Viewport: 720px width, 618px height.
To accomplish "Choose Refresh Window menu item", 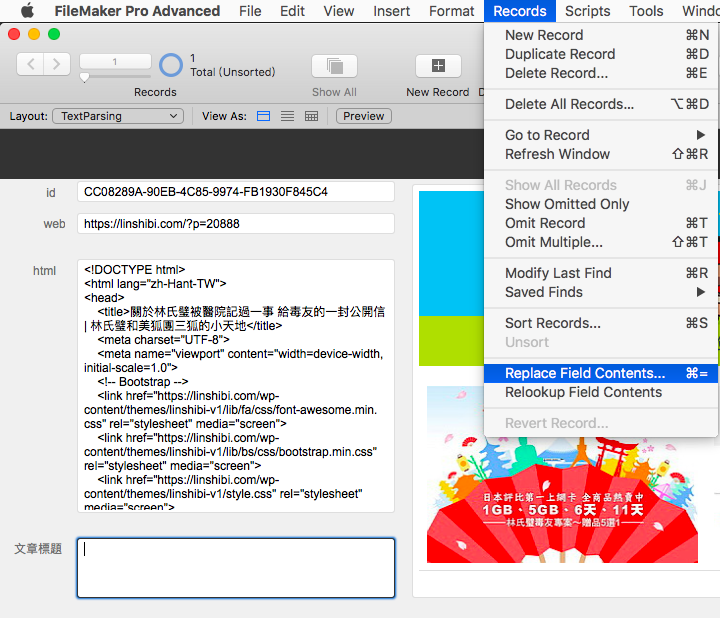I will [x=601, y=154].
